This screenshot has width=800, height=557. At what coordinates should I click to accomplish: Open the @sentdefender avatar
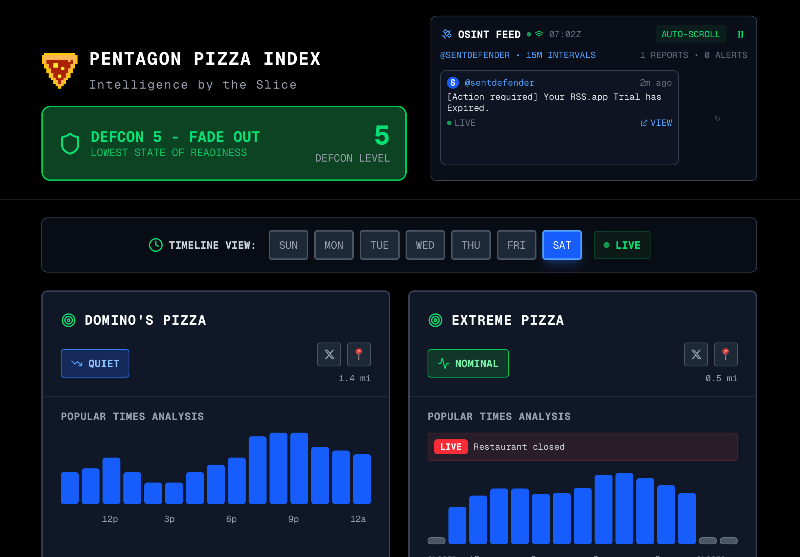453,83
